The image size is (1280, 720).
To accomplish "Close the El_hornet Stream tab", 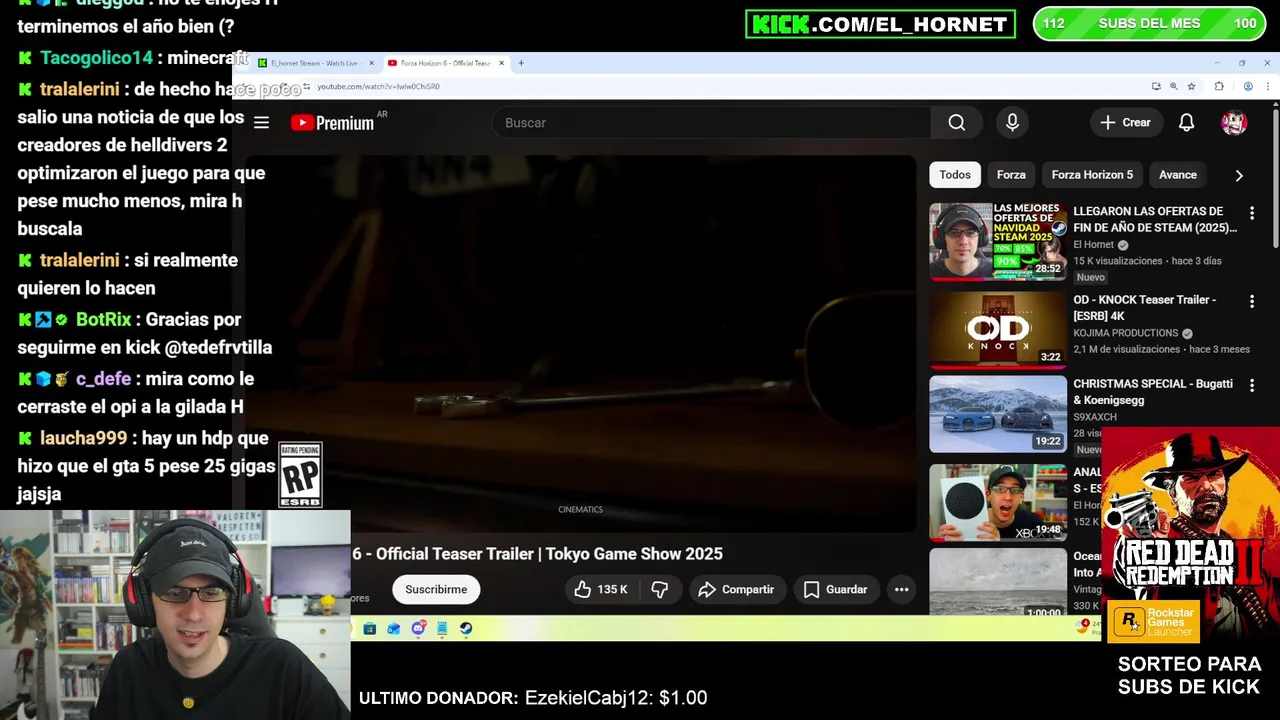I will pyautogui.click(x=371, y=63).
